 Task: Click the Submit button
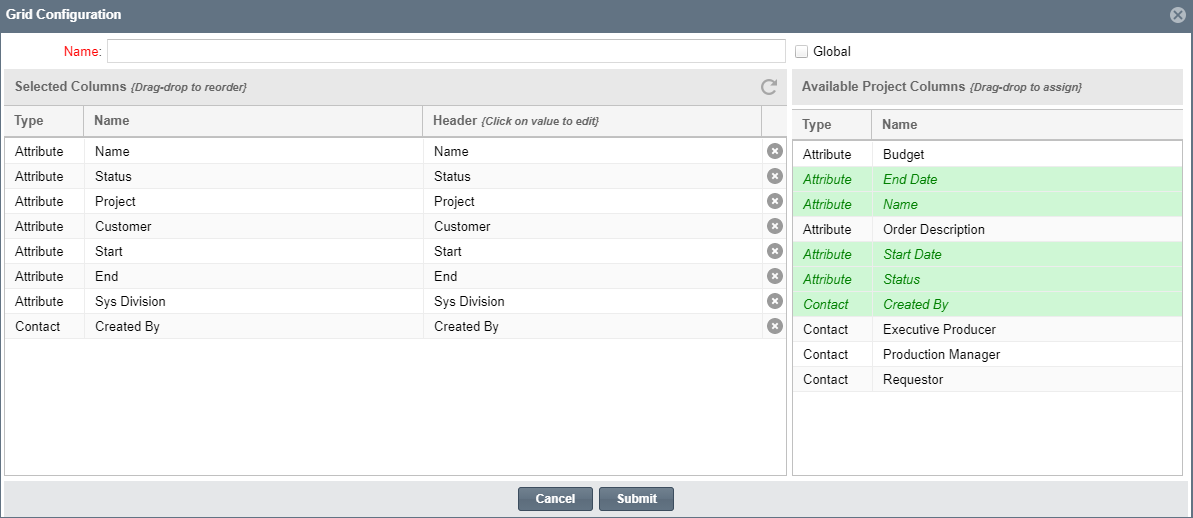pos(636,499)
